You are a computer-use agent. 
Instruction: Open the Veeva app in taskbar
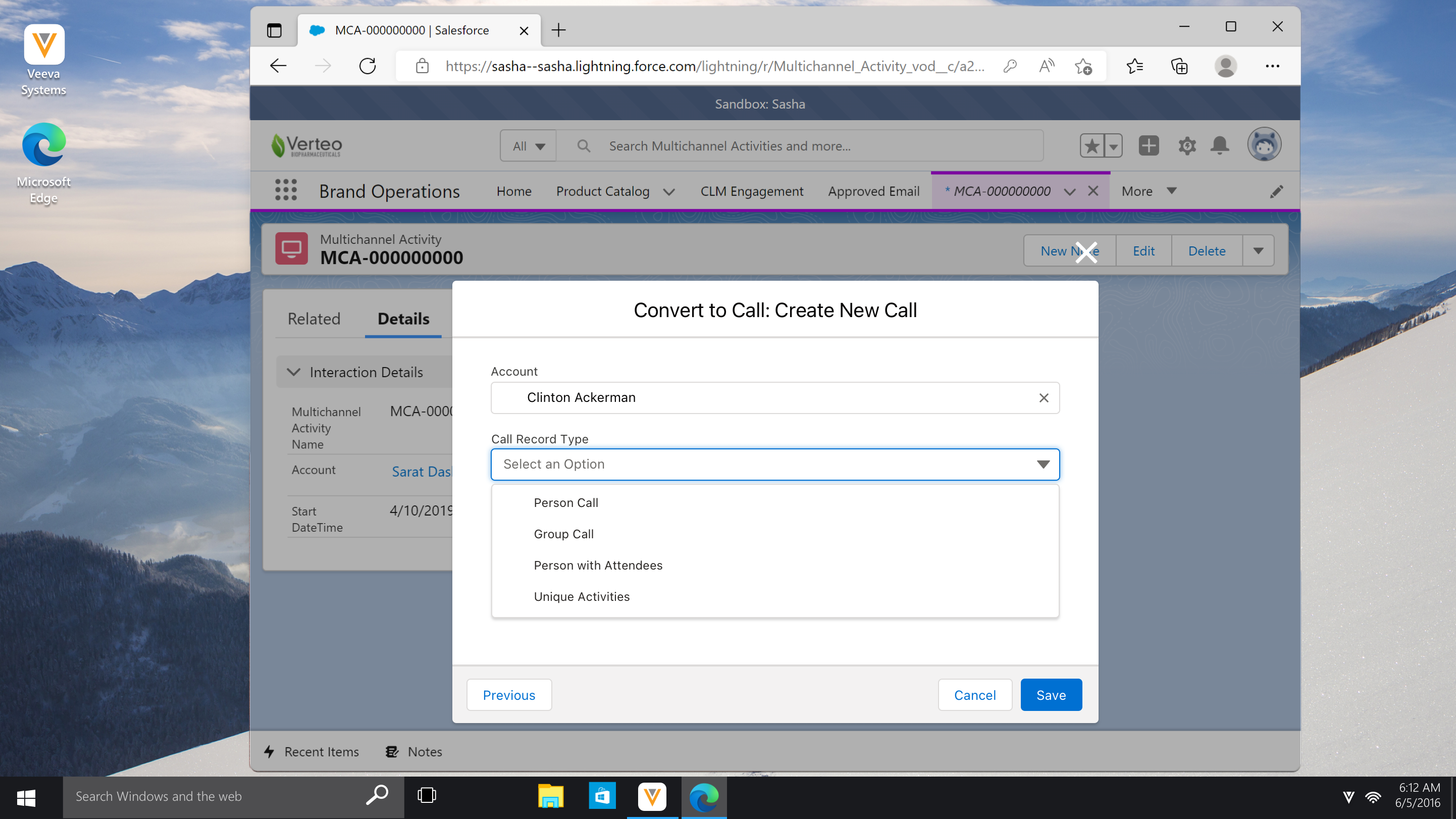point(652,797)
